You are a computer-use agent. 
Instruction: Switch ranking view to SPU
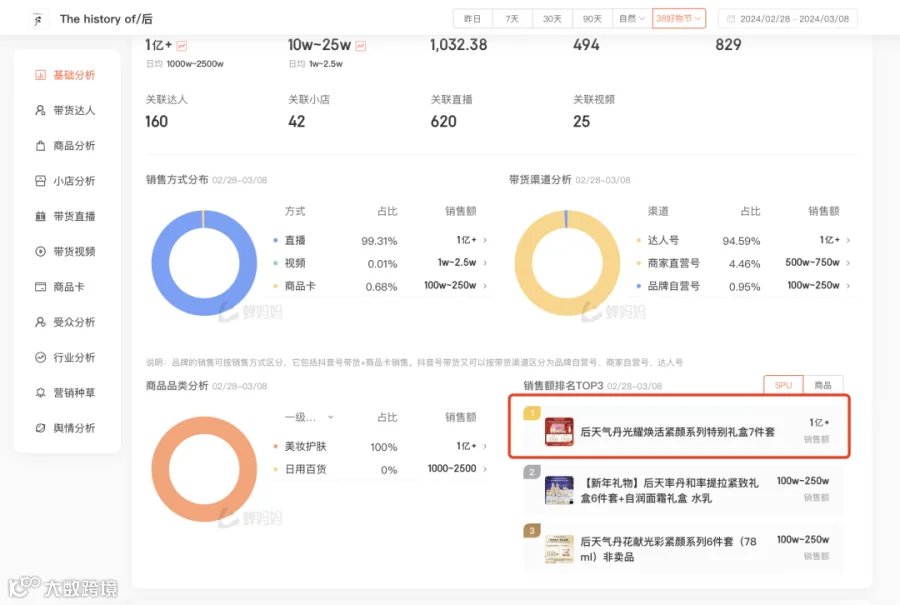(x=783, y=385)
